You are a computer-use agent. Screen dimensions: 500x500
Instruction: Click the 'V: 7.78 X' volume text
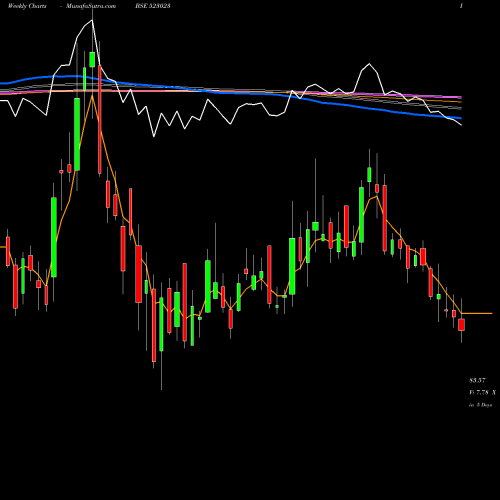pos(482,393)
